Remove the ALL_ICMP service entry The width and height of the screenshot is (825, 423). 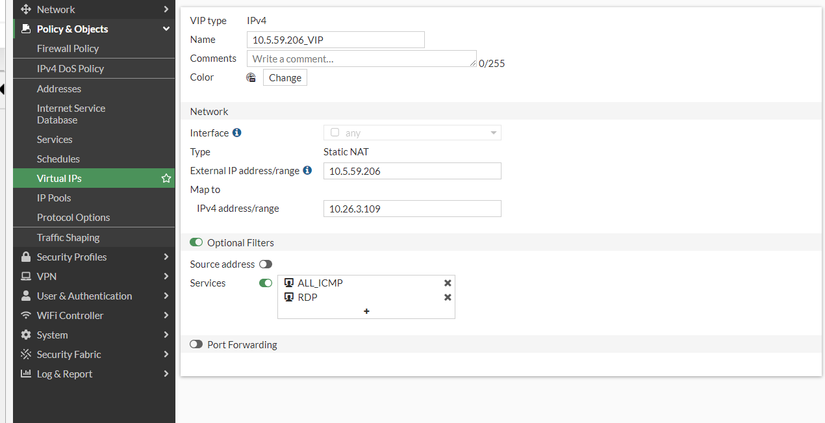pyautogui.click(x=447, y=283)
